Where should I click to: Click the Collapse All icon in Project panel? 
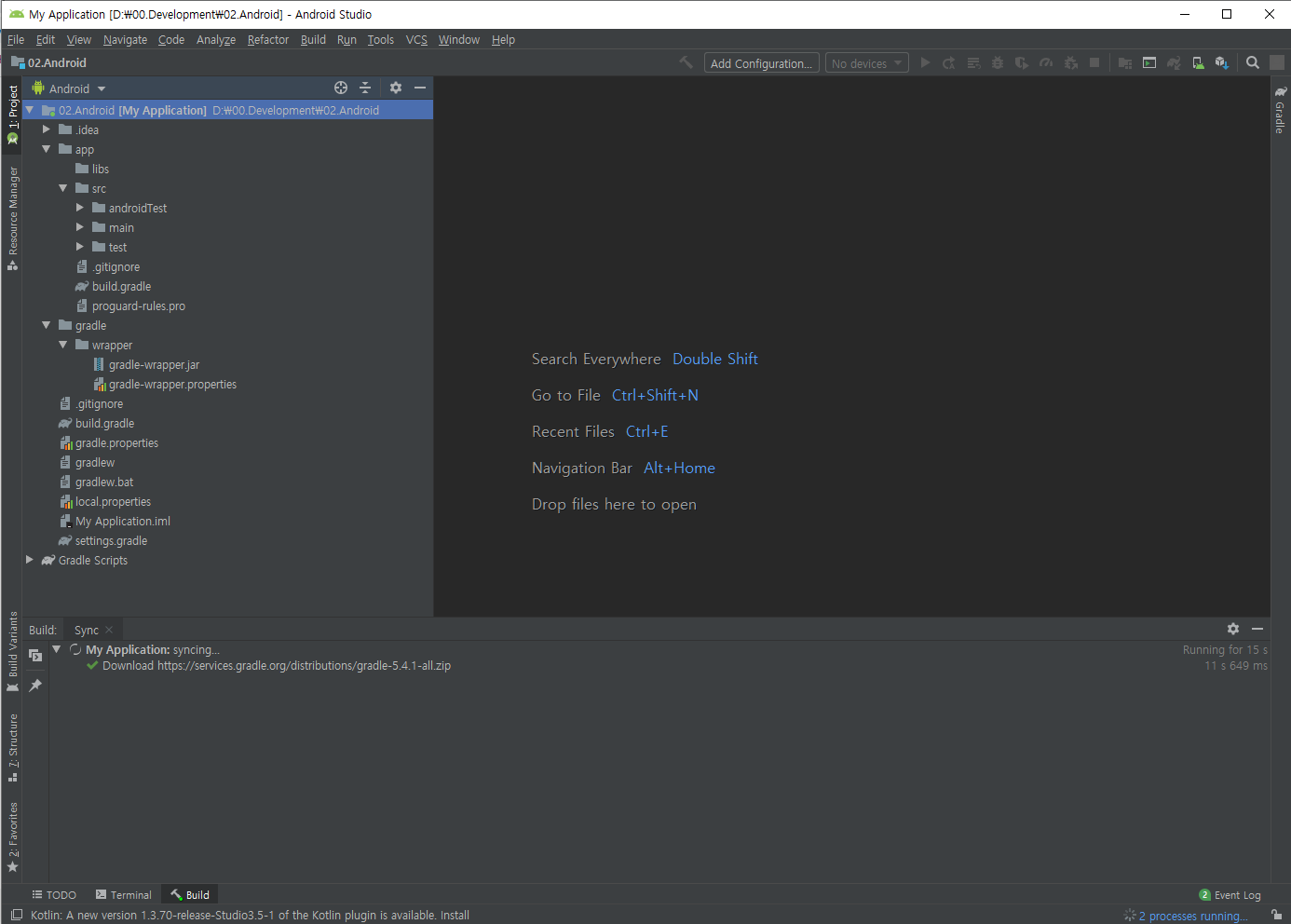[365, 88]
